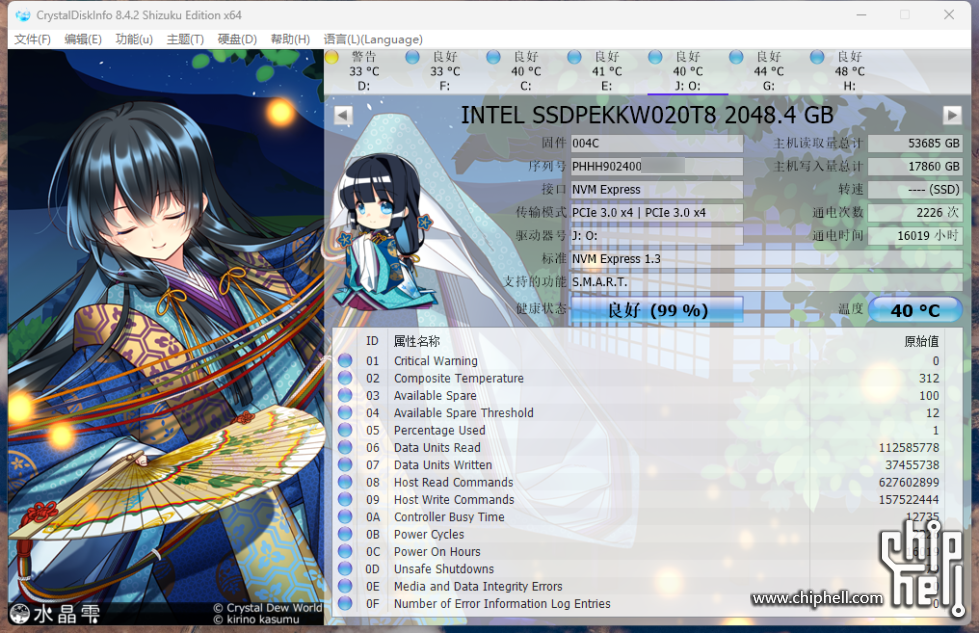
Task: Select the E: drive tab
Action: [x=607, y=71]
